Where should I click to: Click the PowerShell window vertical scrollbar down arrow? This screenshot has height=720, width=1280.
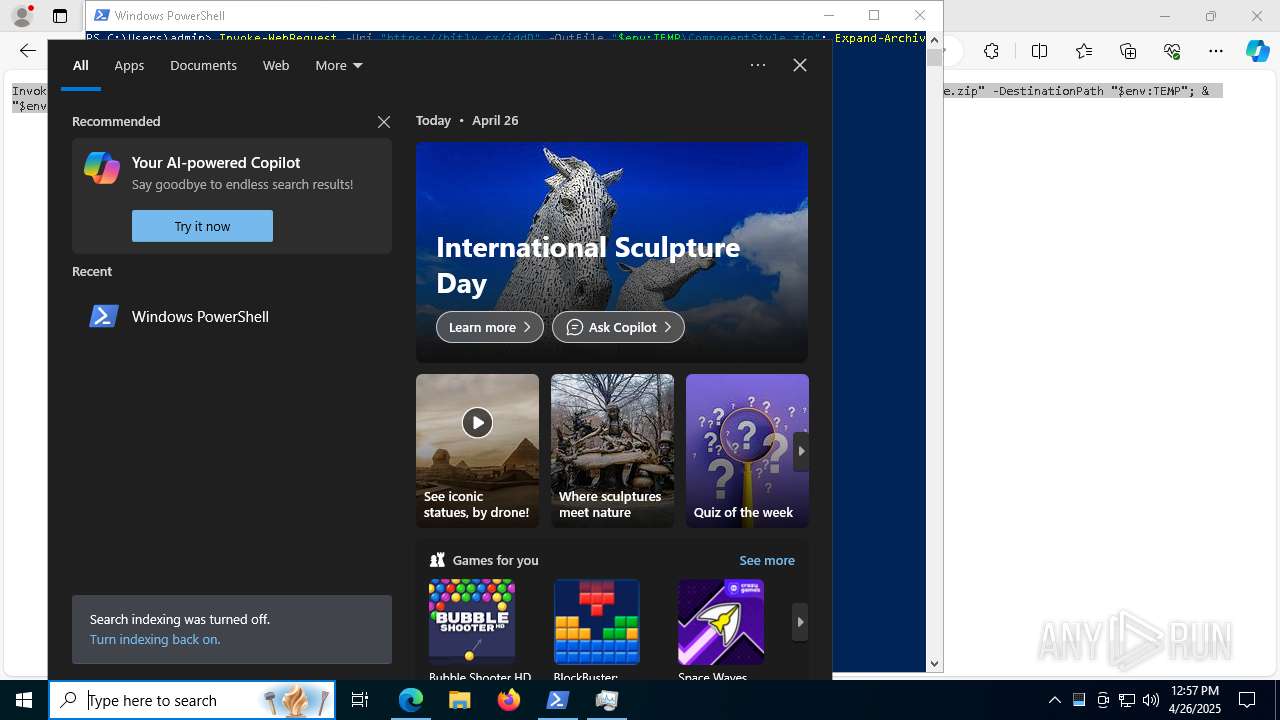(x=934, y=663)
